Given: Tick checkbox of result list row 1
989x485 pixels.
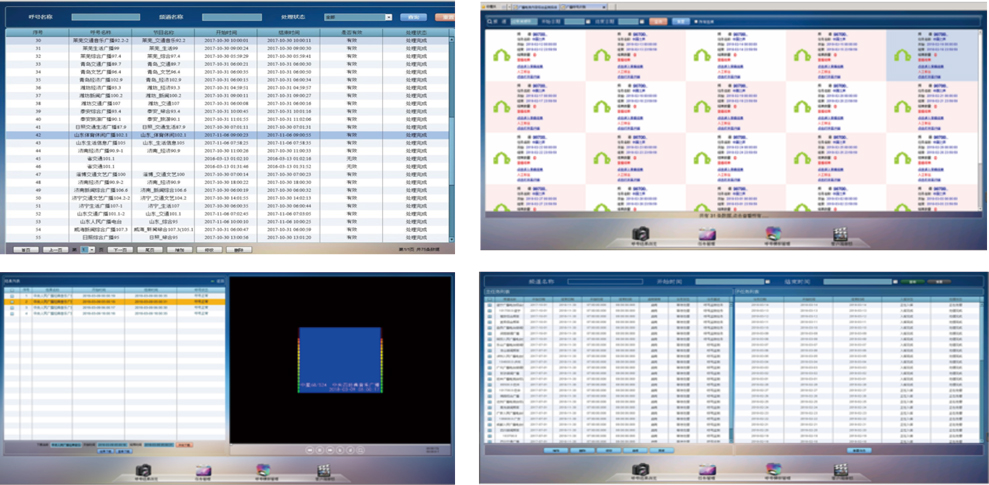Looking at the screenshot, I should coord(11,297).
